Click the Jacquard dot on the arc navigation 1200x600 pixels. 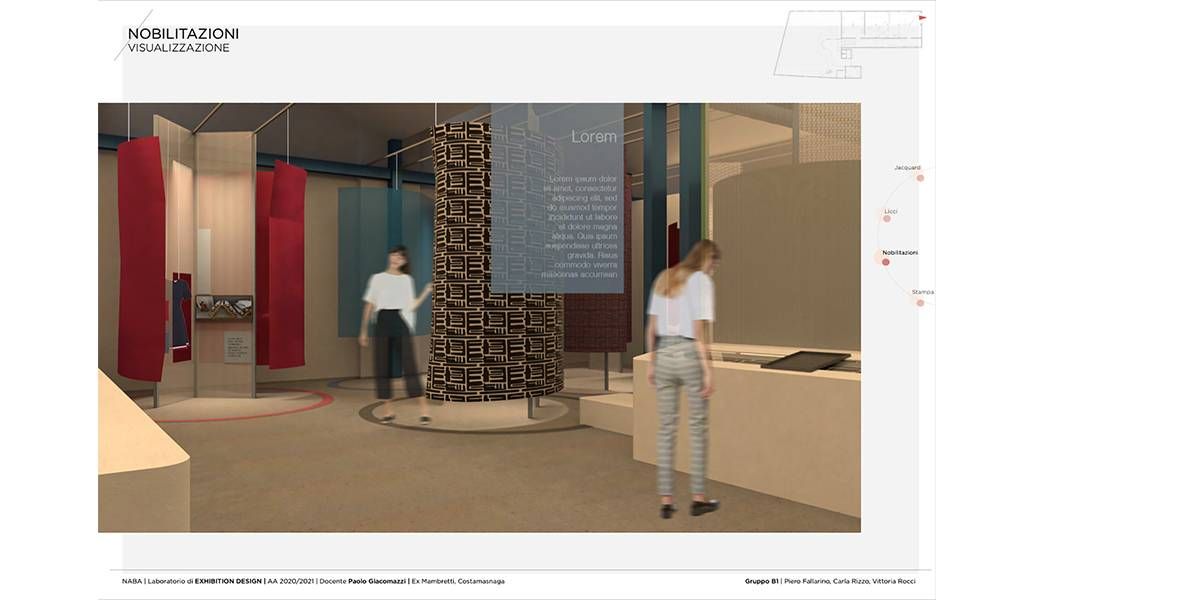[920, 178]
